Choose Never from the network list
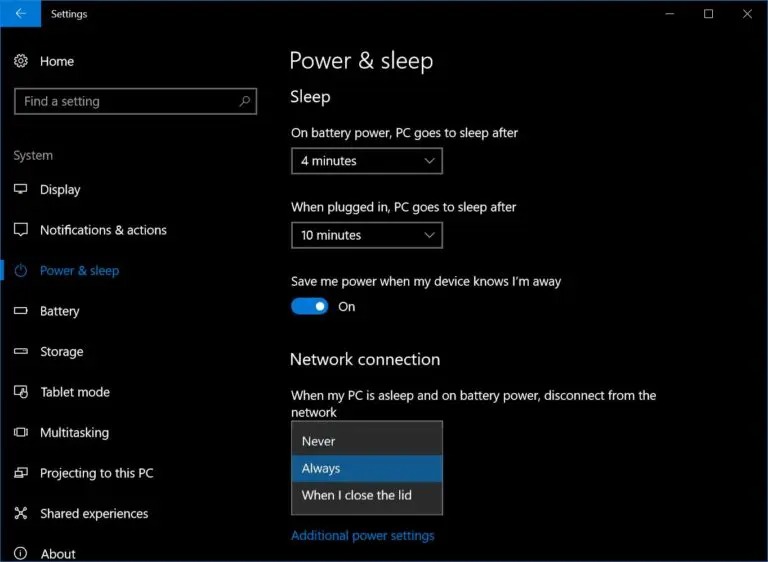The height and width of the screenshot is (562, 768). 367,441
